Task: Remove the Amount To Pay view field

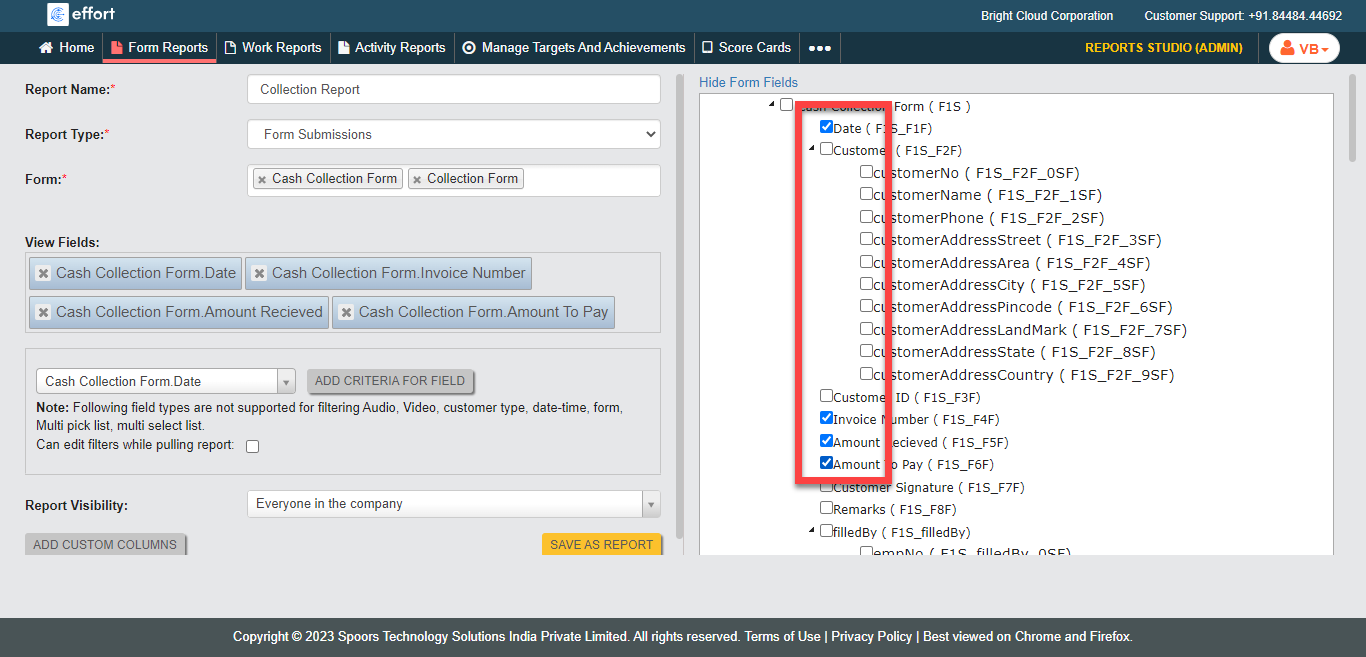Action: 346,313
